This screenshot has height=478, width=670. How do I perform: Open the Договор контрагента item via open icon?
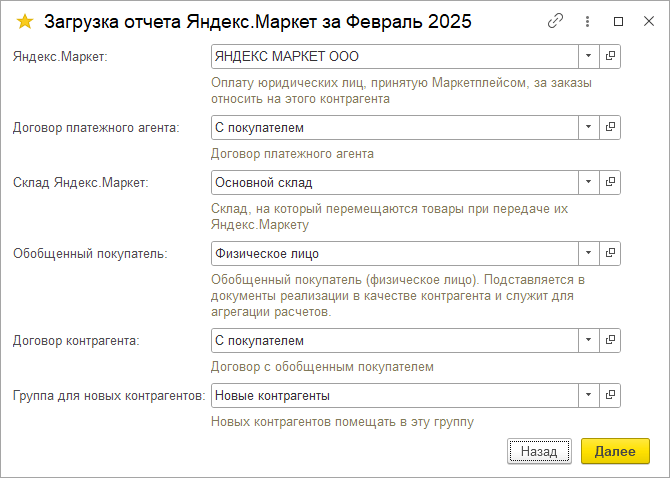click(611, 341)
